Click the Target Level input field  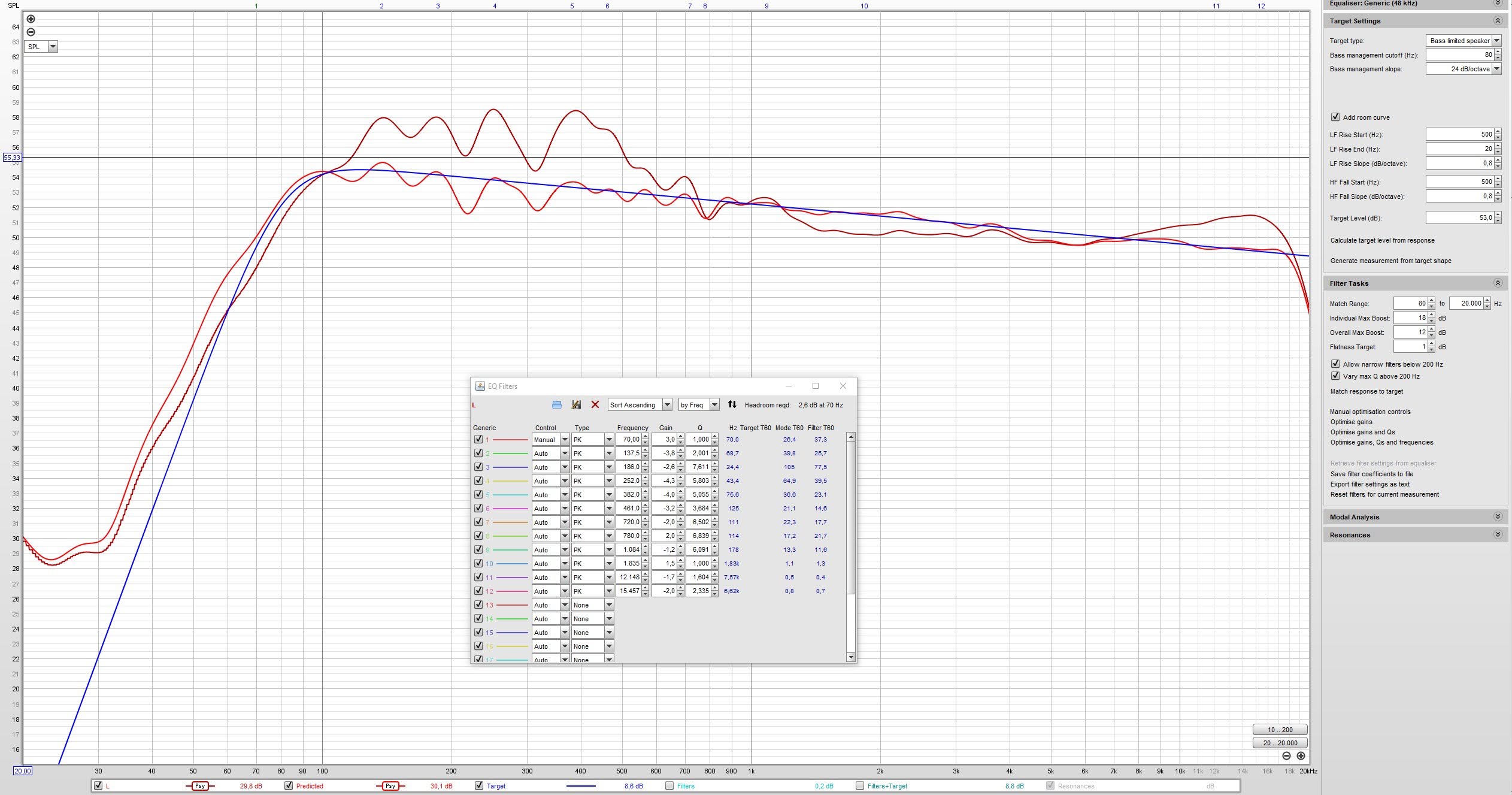(1459, 218)
